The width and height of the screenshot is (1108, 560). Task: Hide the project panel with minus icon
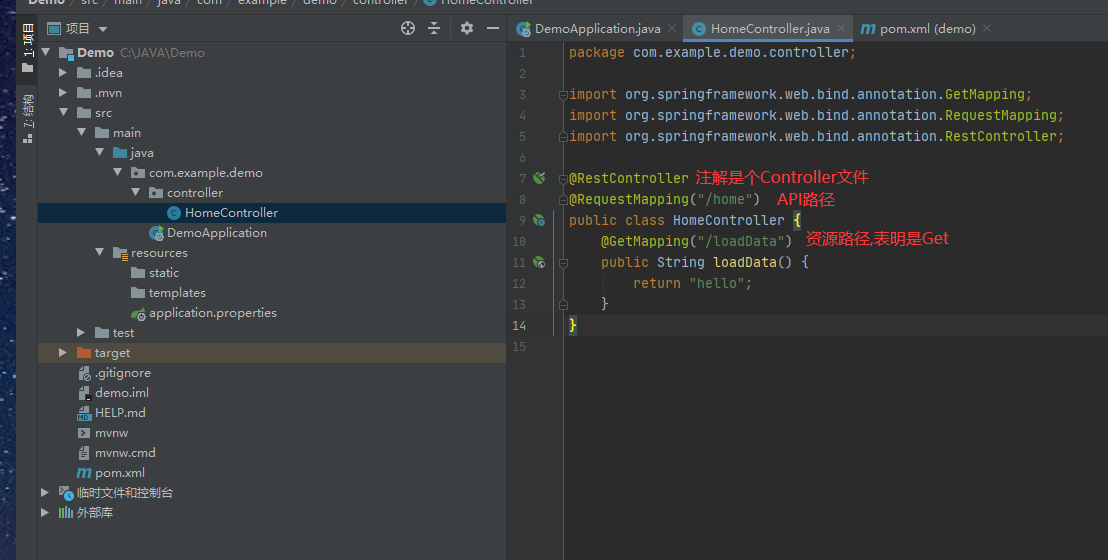(x=493, y=28)
